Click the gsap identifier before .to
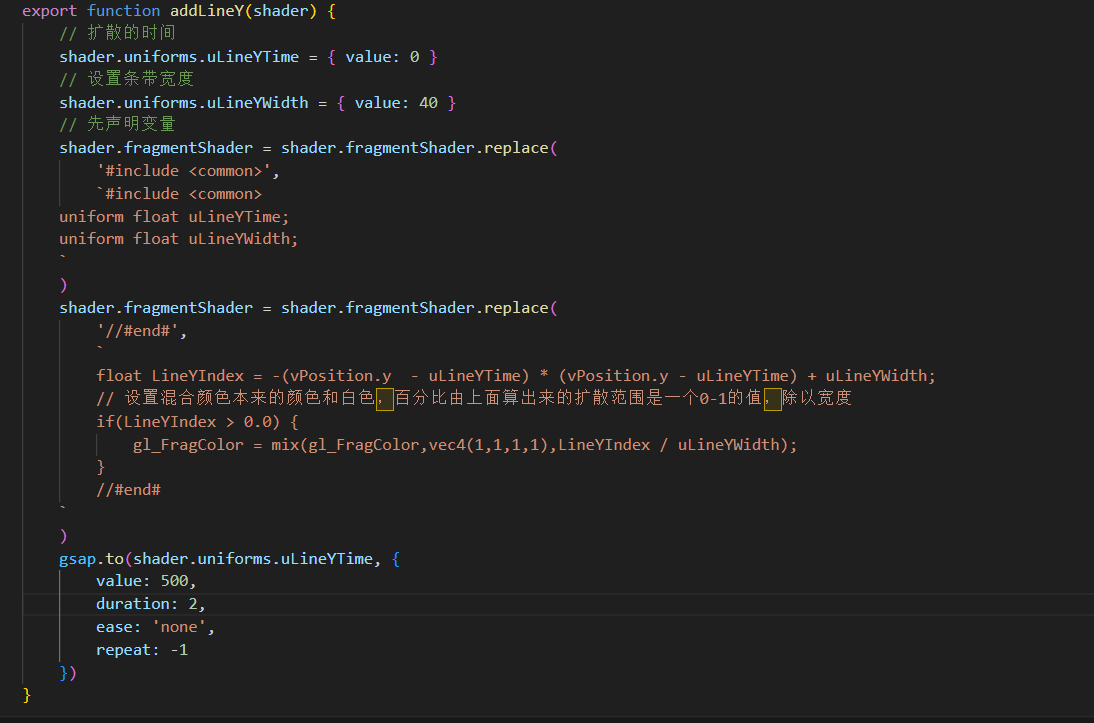Screen dimensions: 1094x723 click(x=78, y=558)
